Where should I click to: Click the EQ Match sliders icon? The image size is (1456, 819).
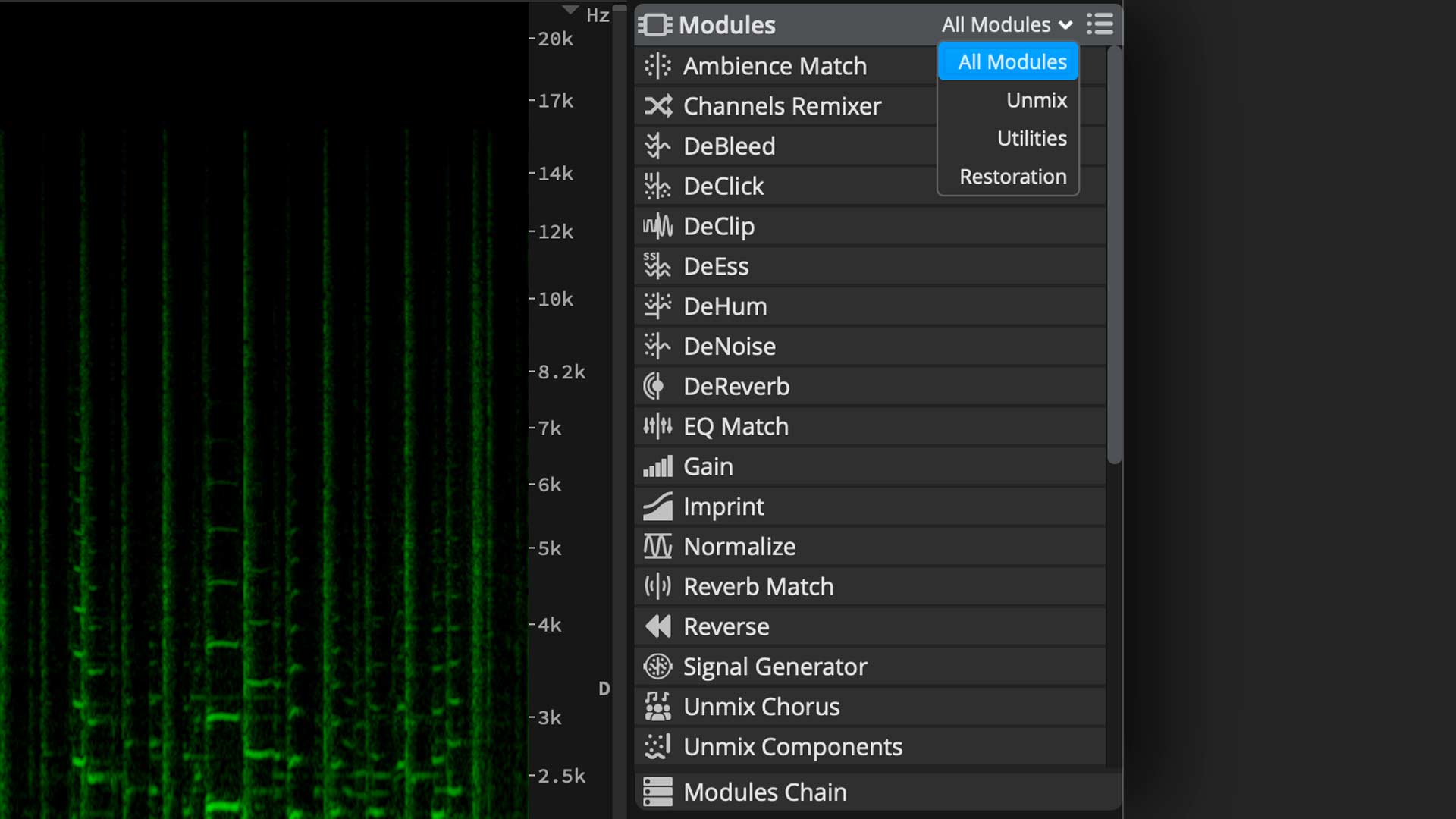(657, 426)
